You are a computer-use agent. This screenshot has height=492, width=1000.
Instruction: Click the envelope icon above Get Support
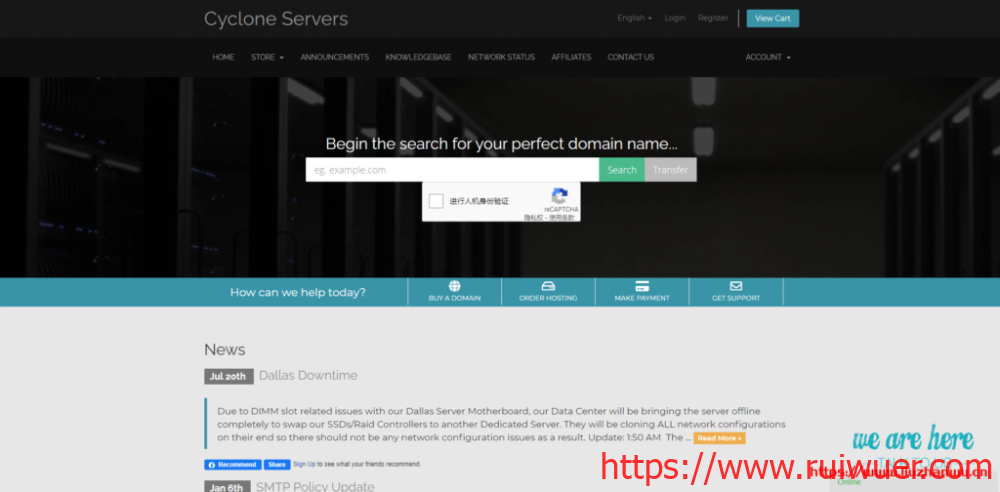[x=736, y=286]
